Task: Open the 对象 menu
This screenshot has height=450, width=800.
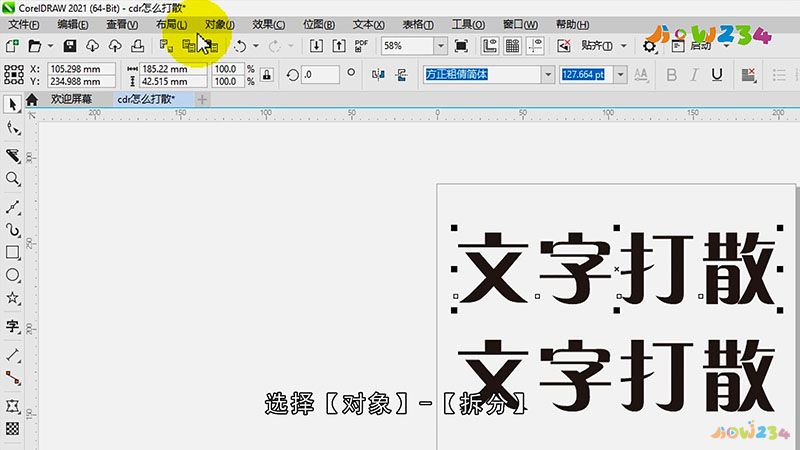Action: (219, 24)
